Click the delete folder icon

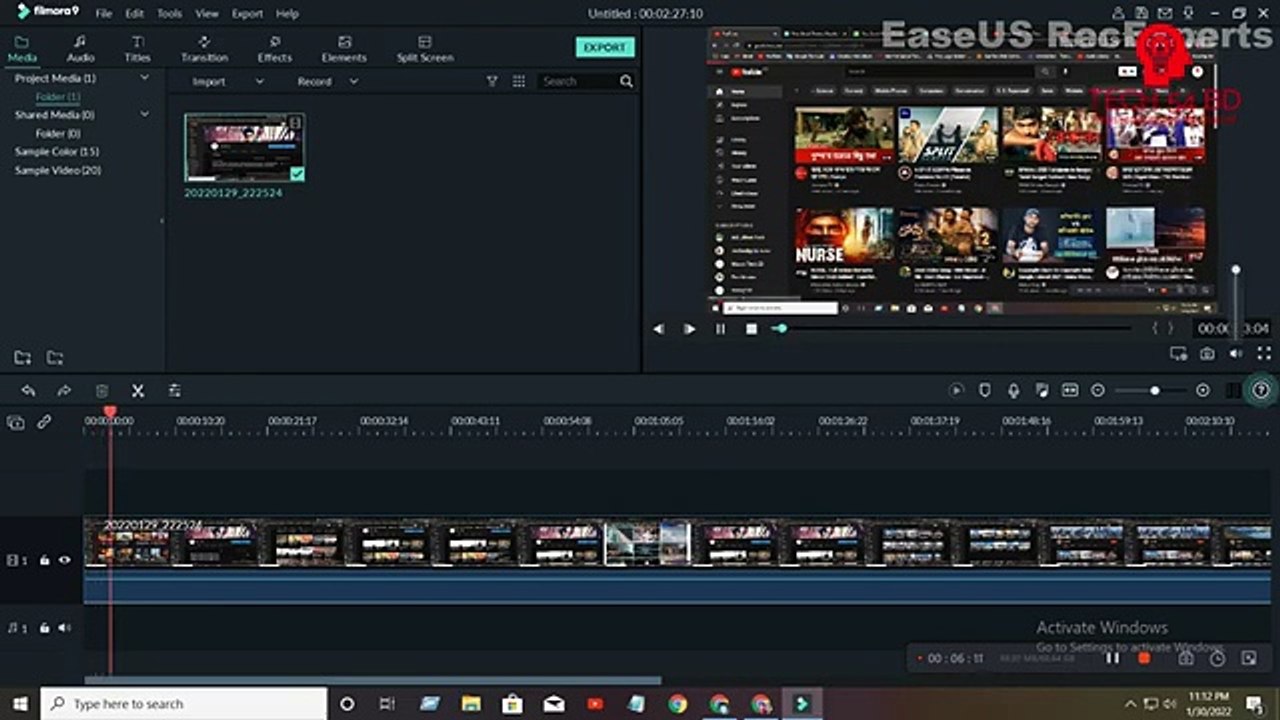(x=54, y=357)
